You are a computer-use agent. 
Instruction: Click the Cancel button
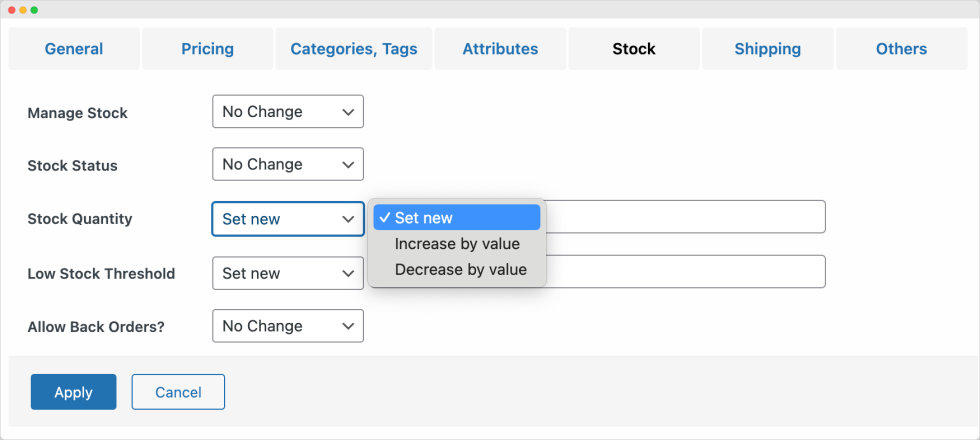click(178, 392)
